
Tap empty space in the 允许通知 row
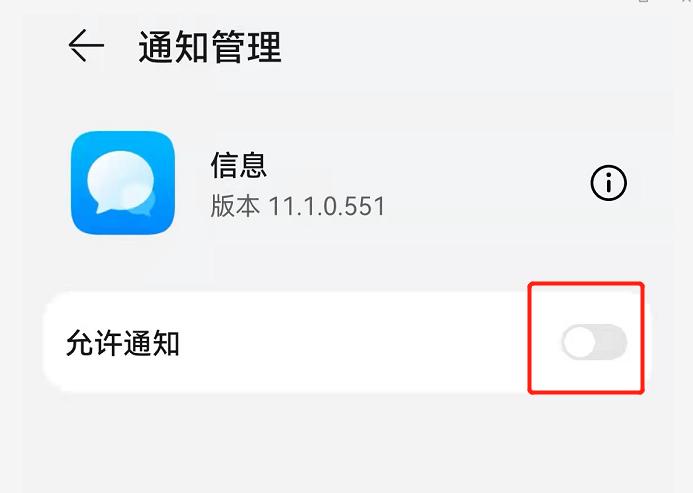[x=354, y=343]
